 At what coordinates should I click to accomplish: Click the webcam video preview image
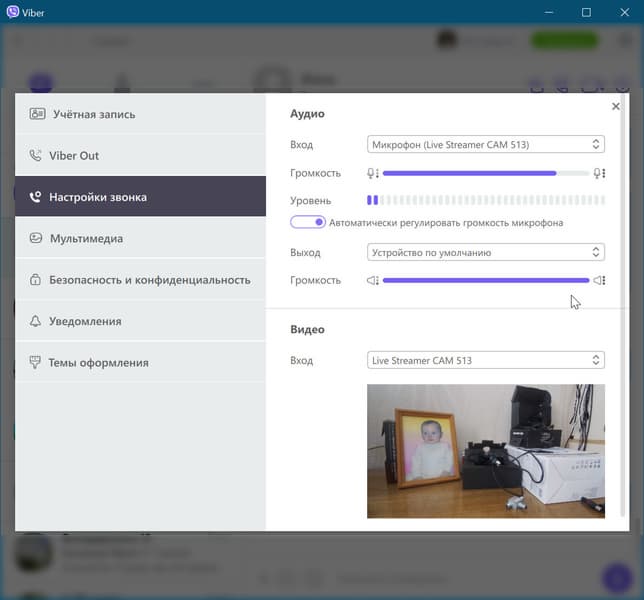coord(486,451)
